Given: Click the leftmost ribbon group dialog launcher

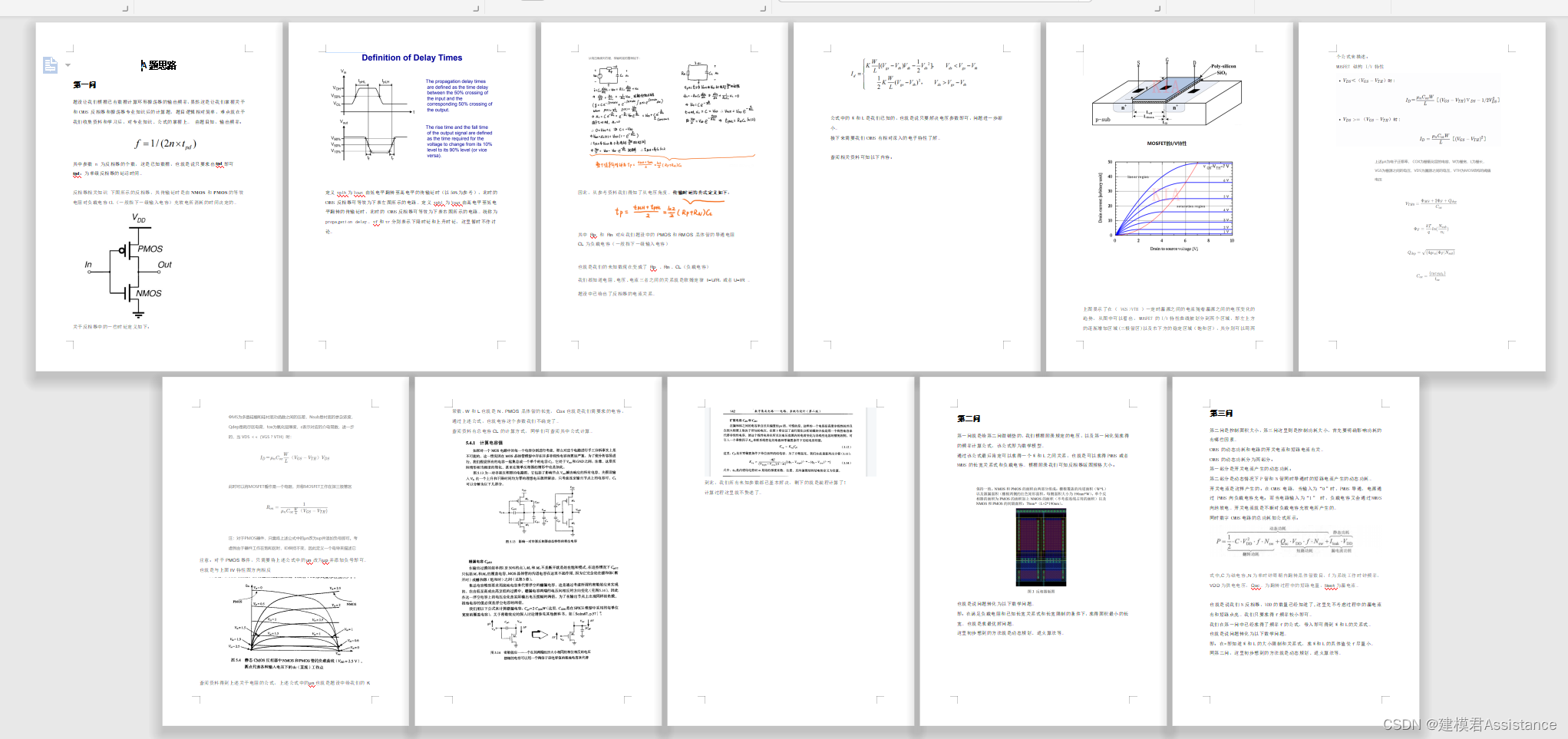Looking at the screenshot, I should [125, 8].
